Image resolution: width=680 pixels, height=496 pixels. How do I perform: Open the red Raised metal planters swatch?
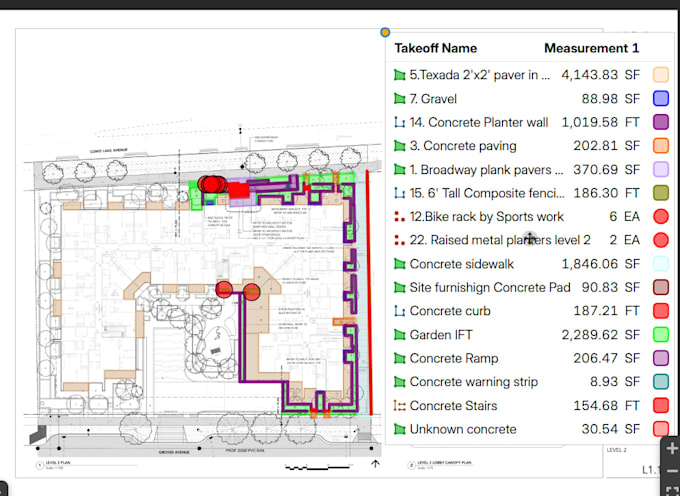[661, 240]
